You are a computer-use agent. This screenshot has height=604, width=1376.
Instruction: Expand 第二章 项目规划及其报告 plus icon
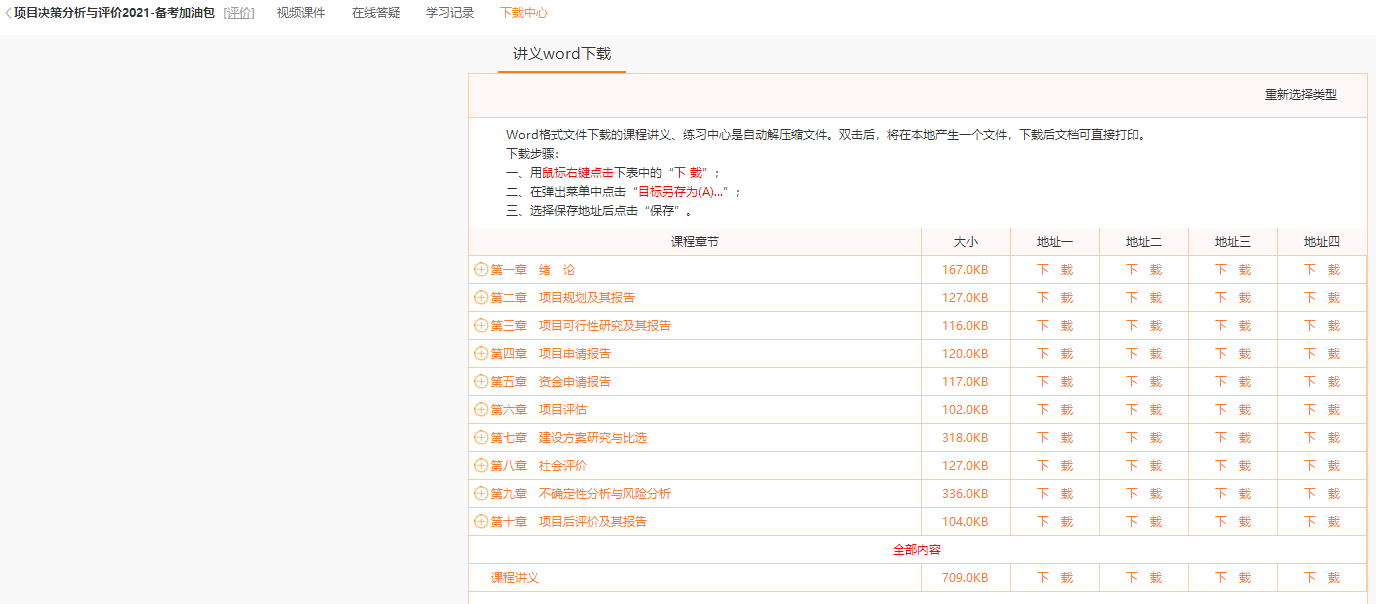click(x=481, y=298)
